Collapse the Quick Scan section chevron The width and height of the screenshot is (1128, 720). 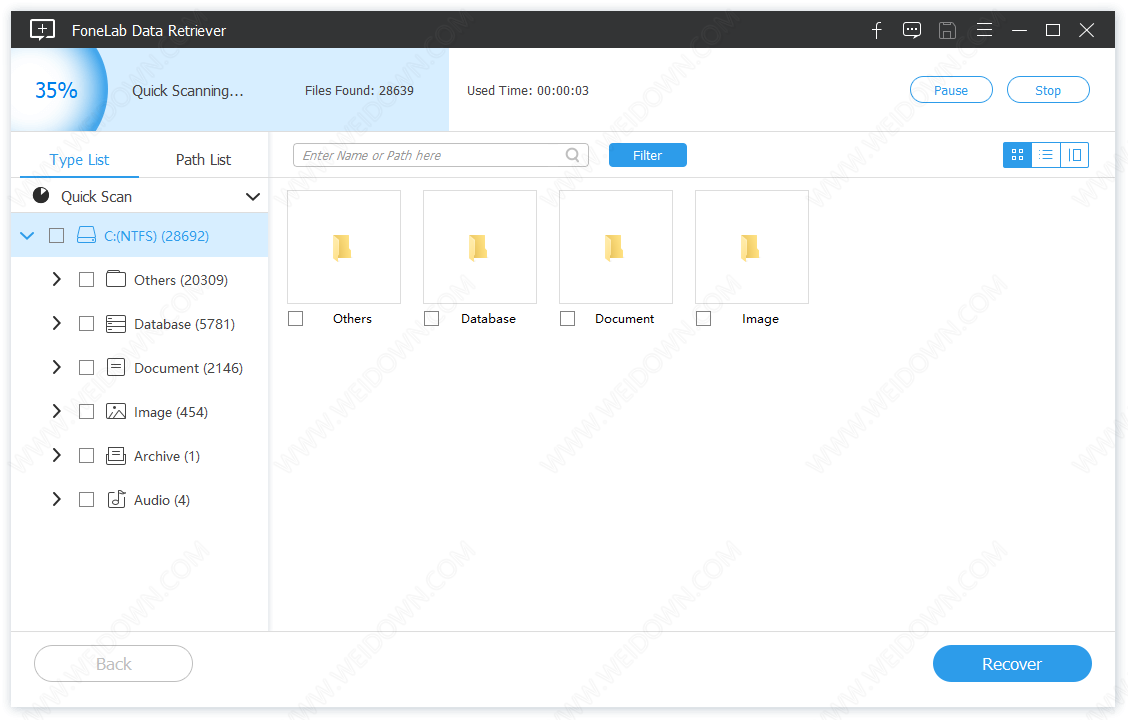pyautogui.click(x=253, y=196)
